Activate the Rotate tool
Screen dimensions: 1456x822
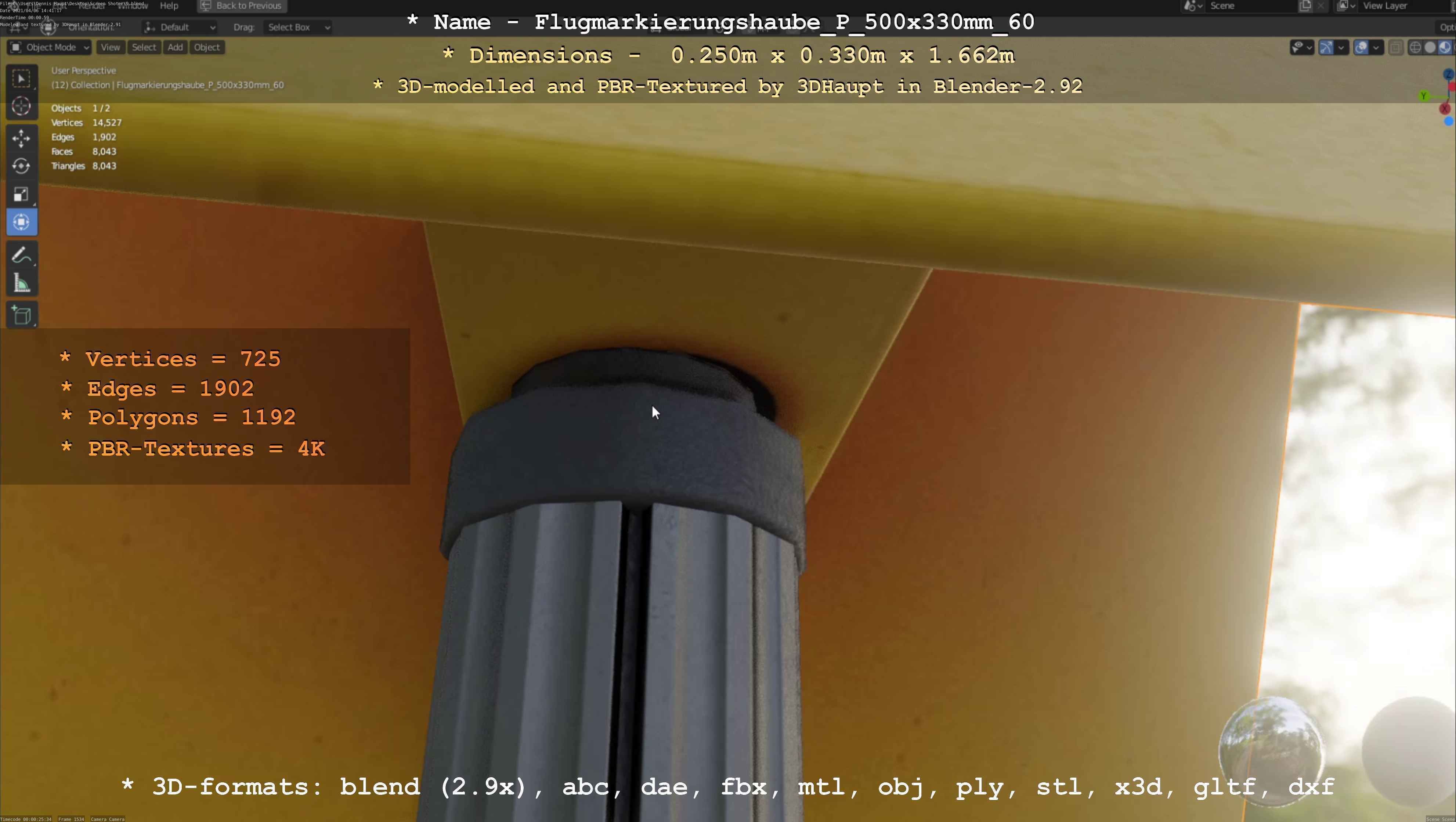point(21,166)
